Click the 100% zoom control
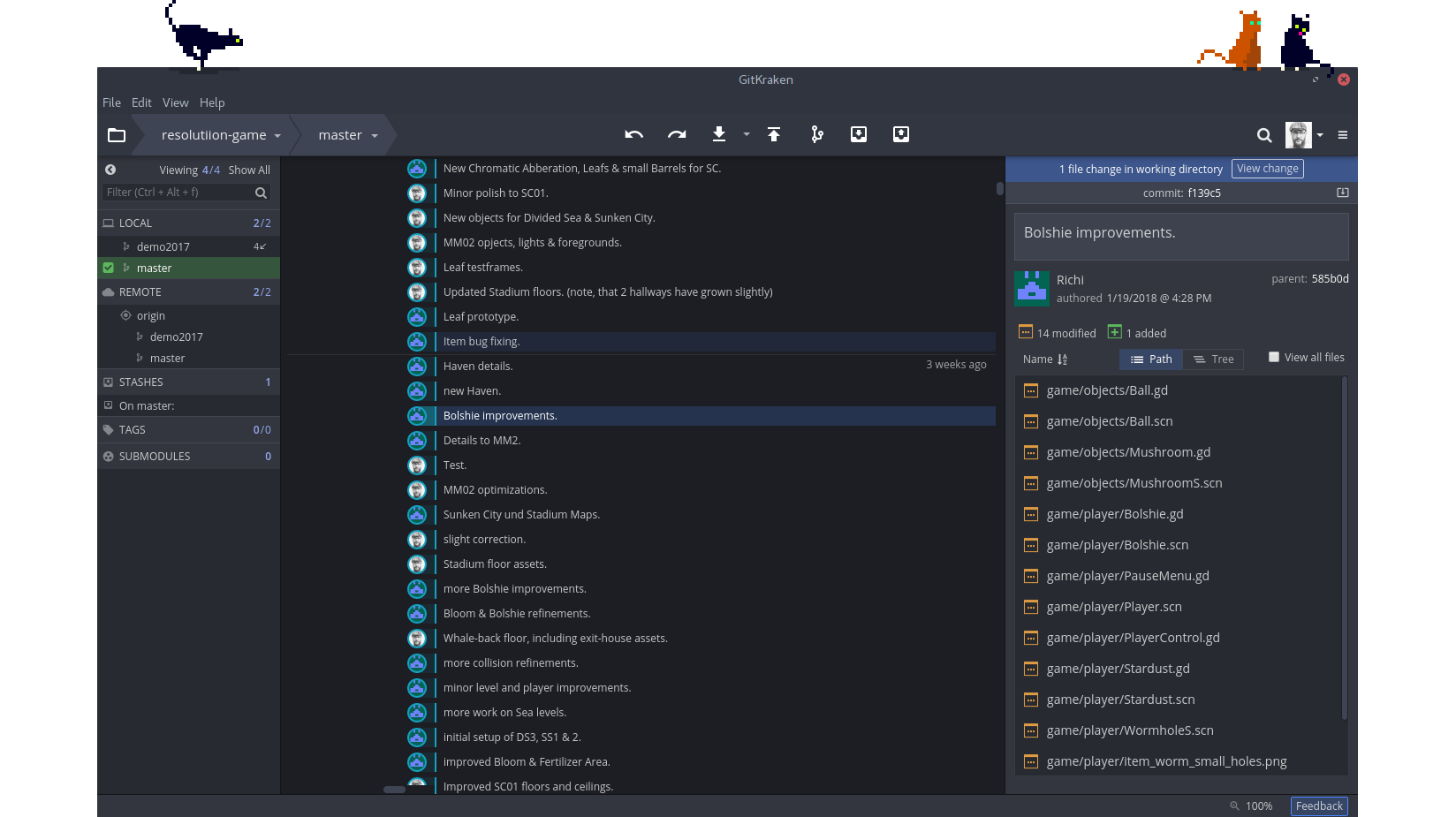 coord(1251,806)
